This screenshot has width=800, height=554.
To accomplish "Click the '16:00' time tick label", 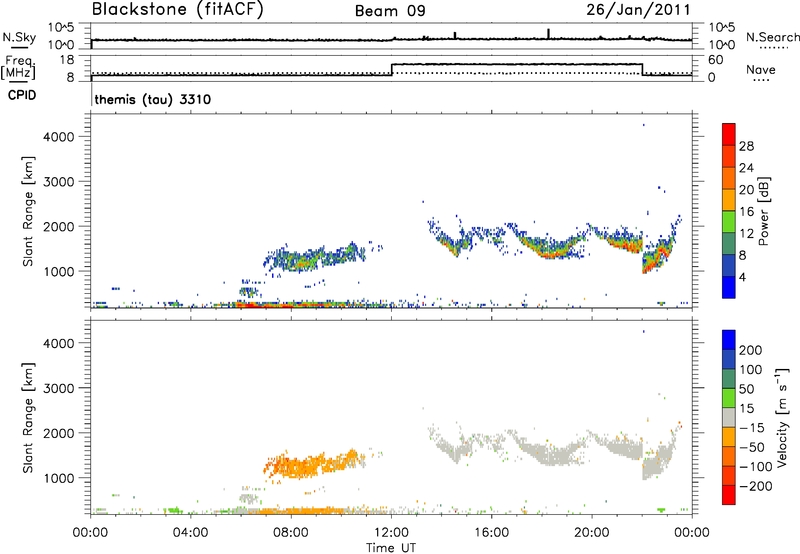I will click(x=491, y=533).
